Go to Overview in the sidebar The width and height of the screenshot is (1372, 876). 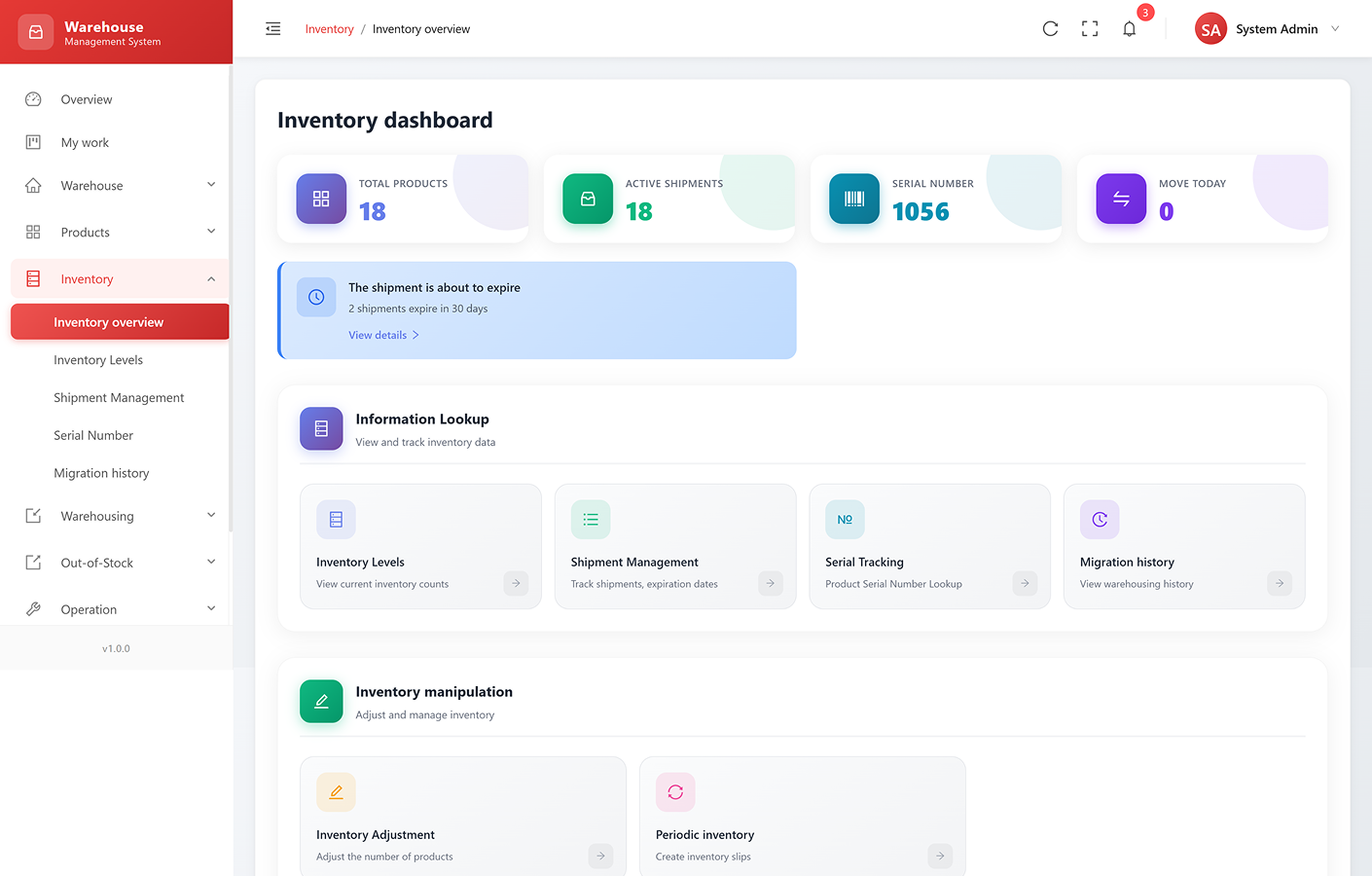click(x=87, y=99)
